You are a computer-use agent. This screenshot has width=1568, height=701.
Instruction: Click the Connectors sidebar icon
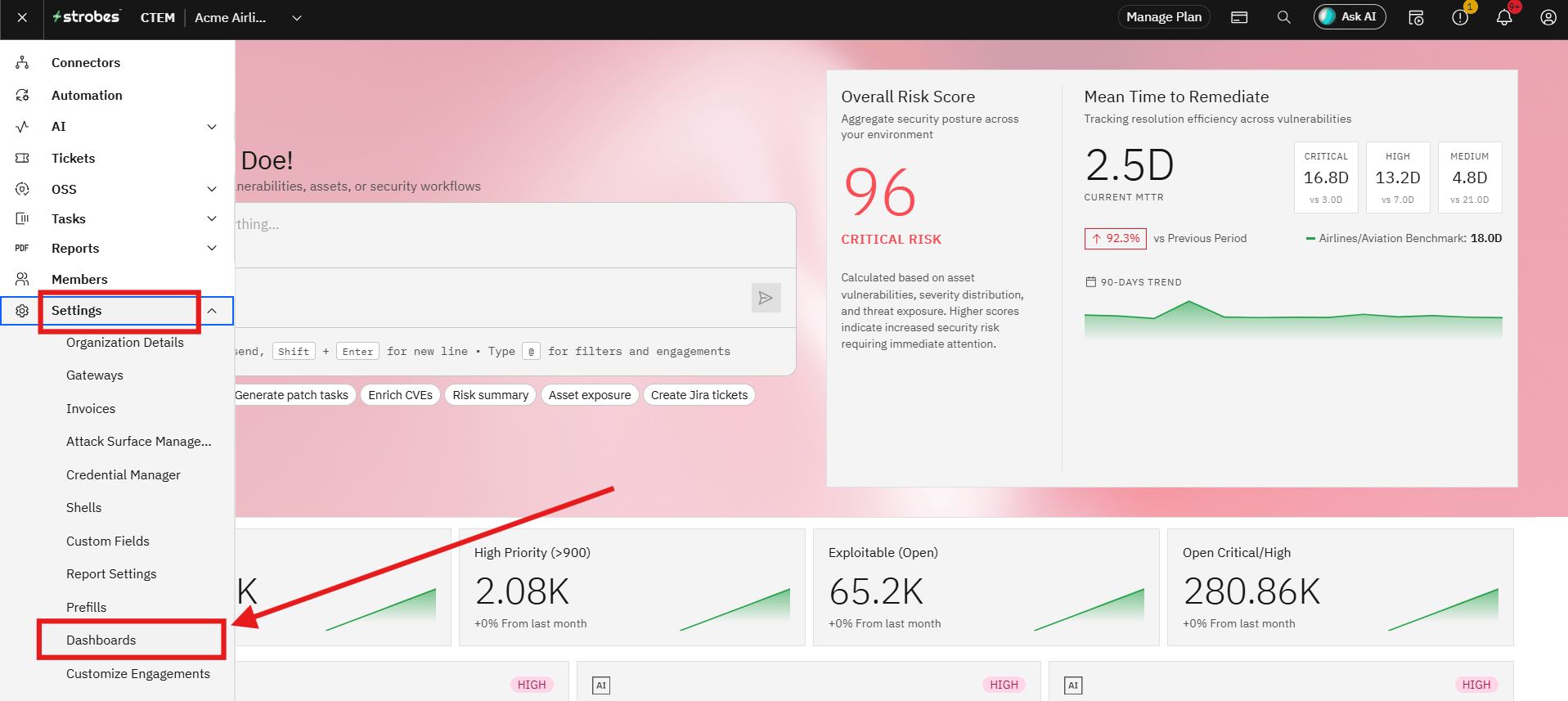pyautogui.click(x=22, y=63)
